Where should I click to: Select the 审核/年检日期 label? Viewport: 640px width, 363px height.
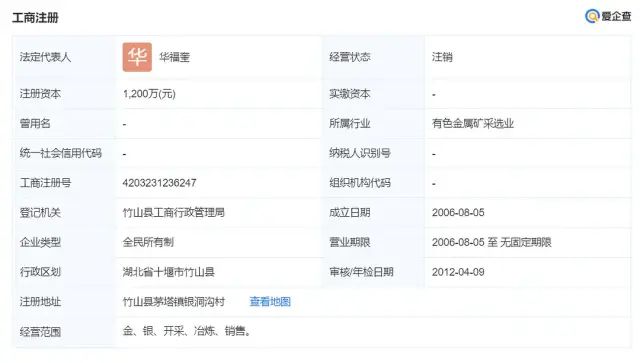[361, 272]
